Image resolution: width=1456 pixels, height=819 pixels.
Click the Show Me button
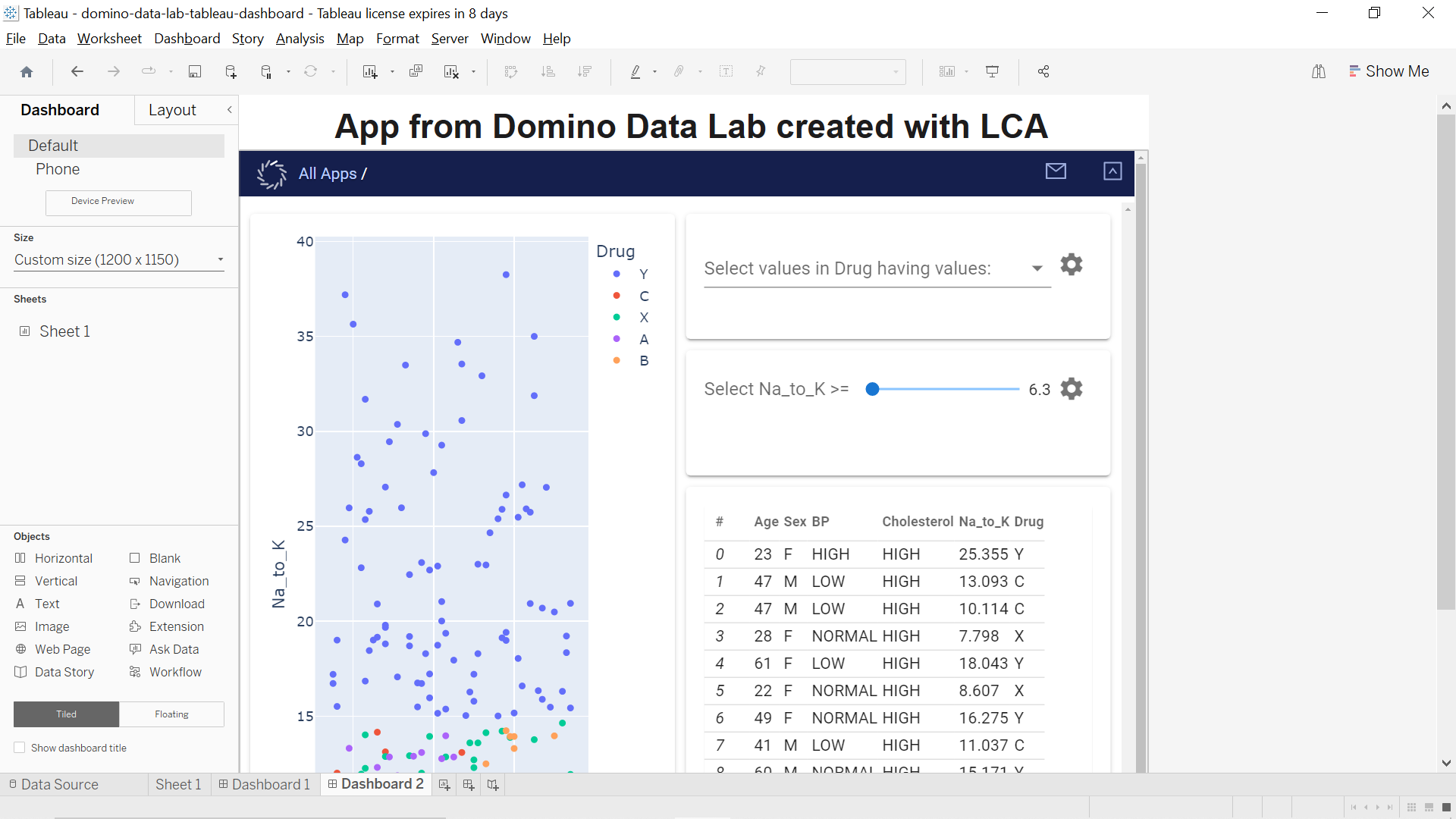(1389, 71)
